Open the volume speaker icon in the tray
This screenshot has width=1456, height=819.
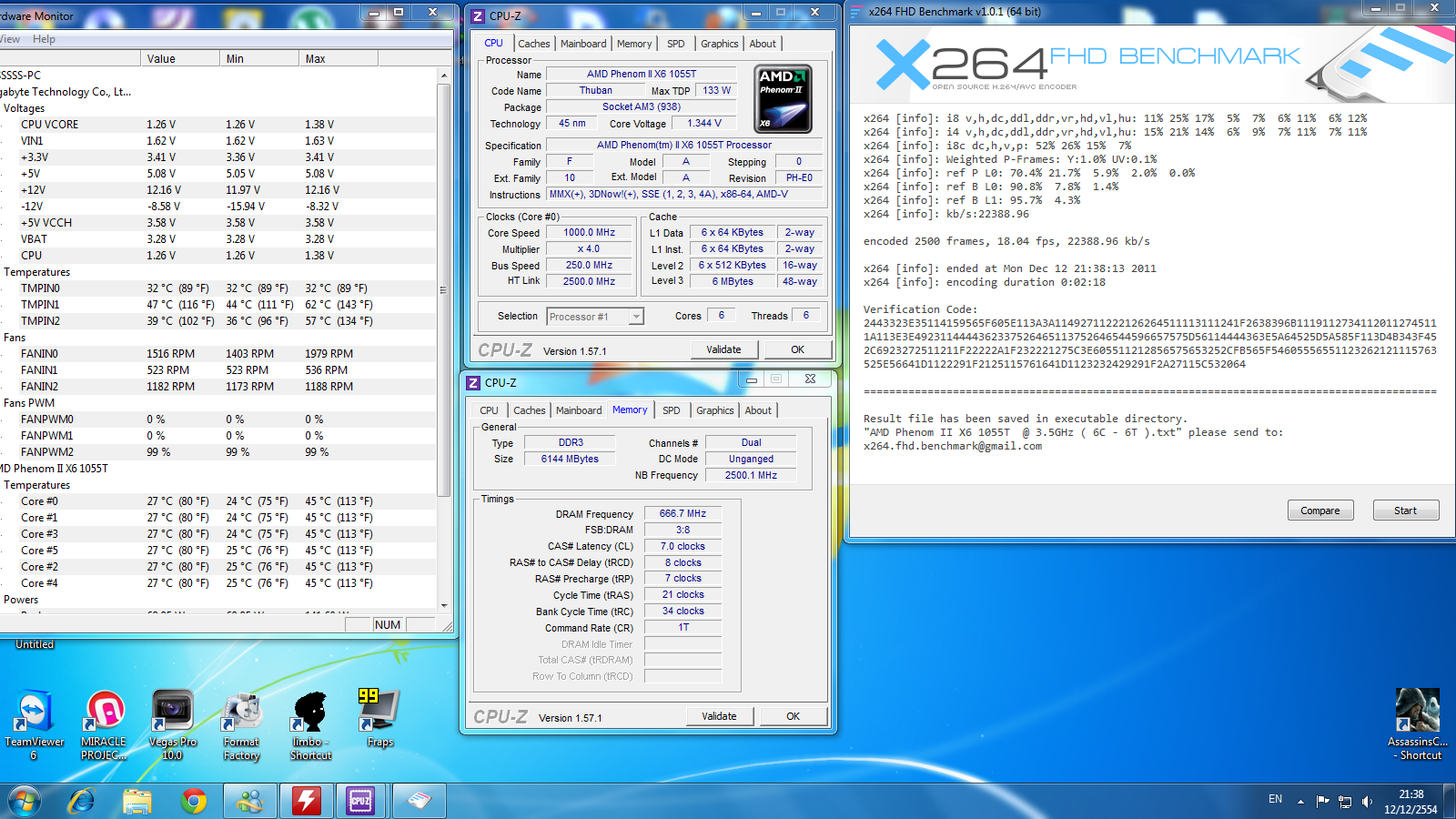click(1367, 802)
